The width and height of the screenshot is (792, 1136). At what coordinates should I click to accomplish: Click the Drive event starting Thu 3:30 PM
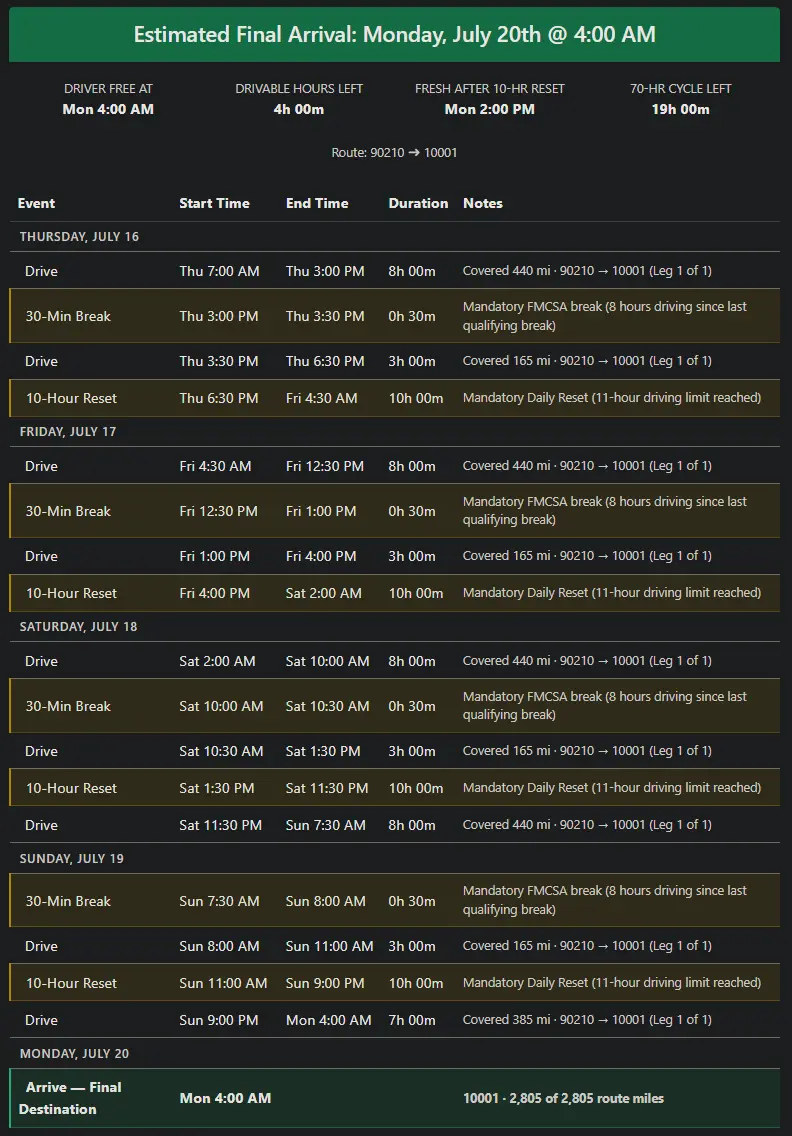pos(395,361)
